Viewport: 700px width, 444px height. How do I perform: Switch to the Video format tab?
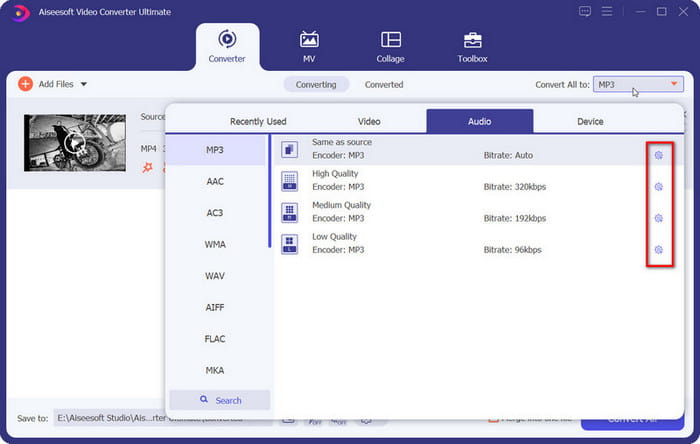click(x=369, y=121)
